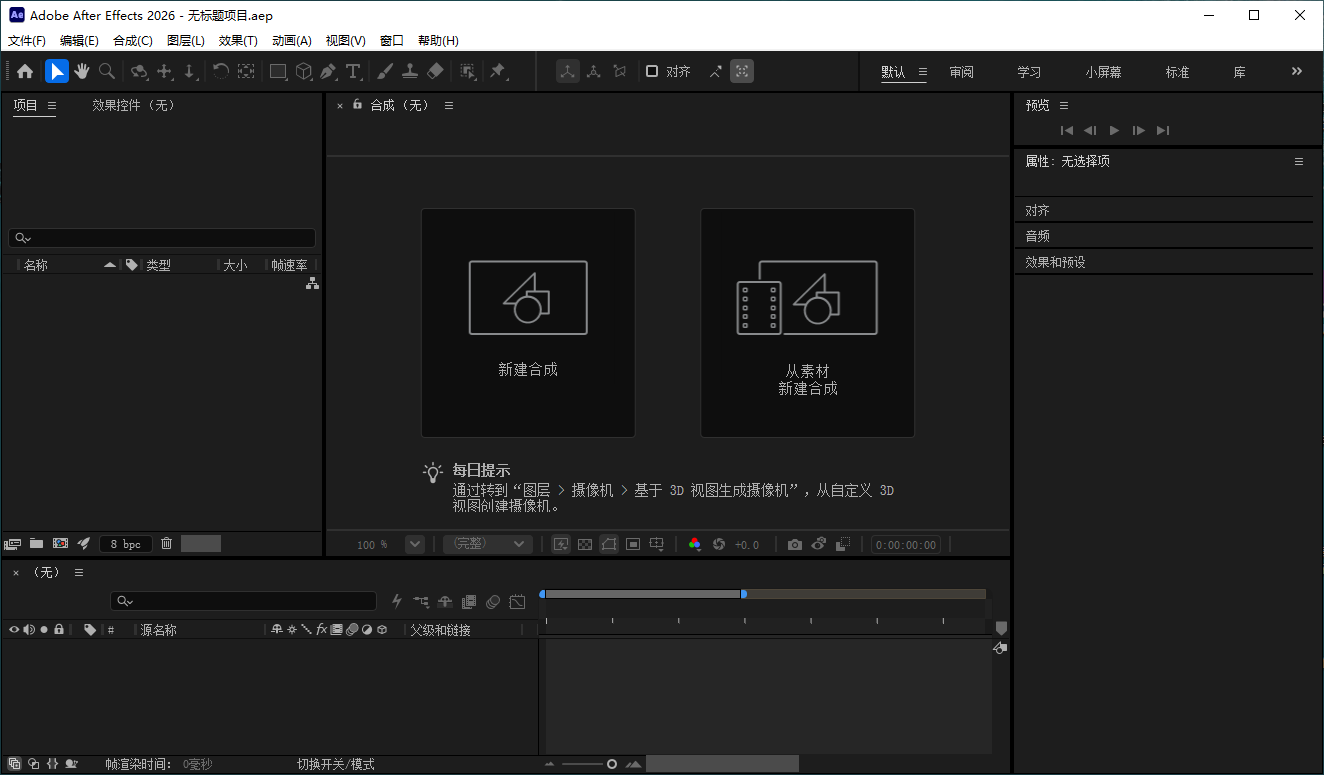
Task: Select the Brush tool
Action: [x=385, y=71]
